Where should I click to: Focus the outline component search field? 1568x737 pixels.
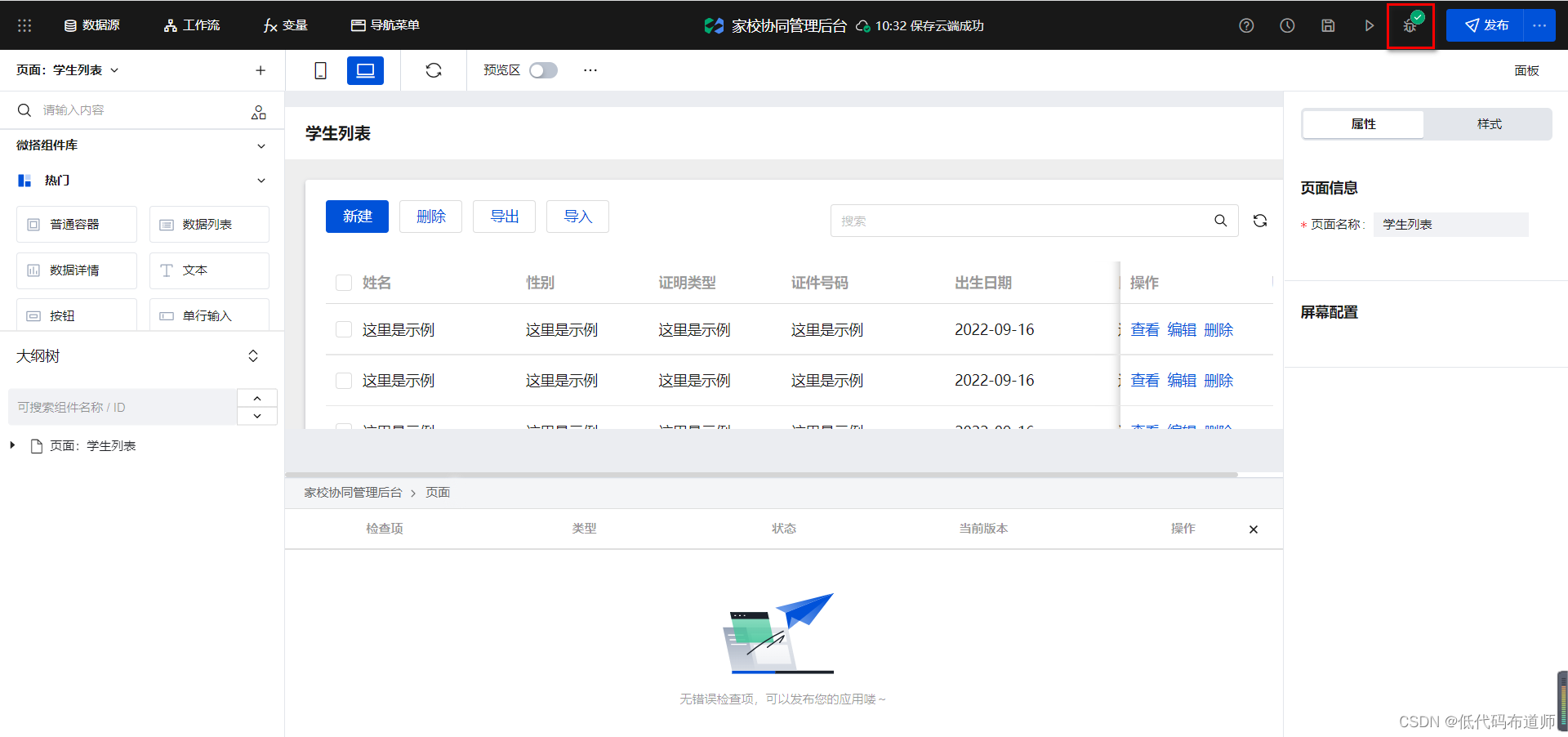point(122,407)
